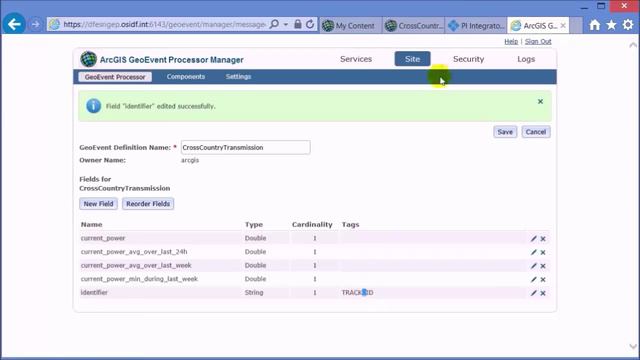Click the page scrollbar up arrow
Screen dimensions: 640x360
tap(633, 45)
